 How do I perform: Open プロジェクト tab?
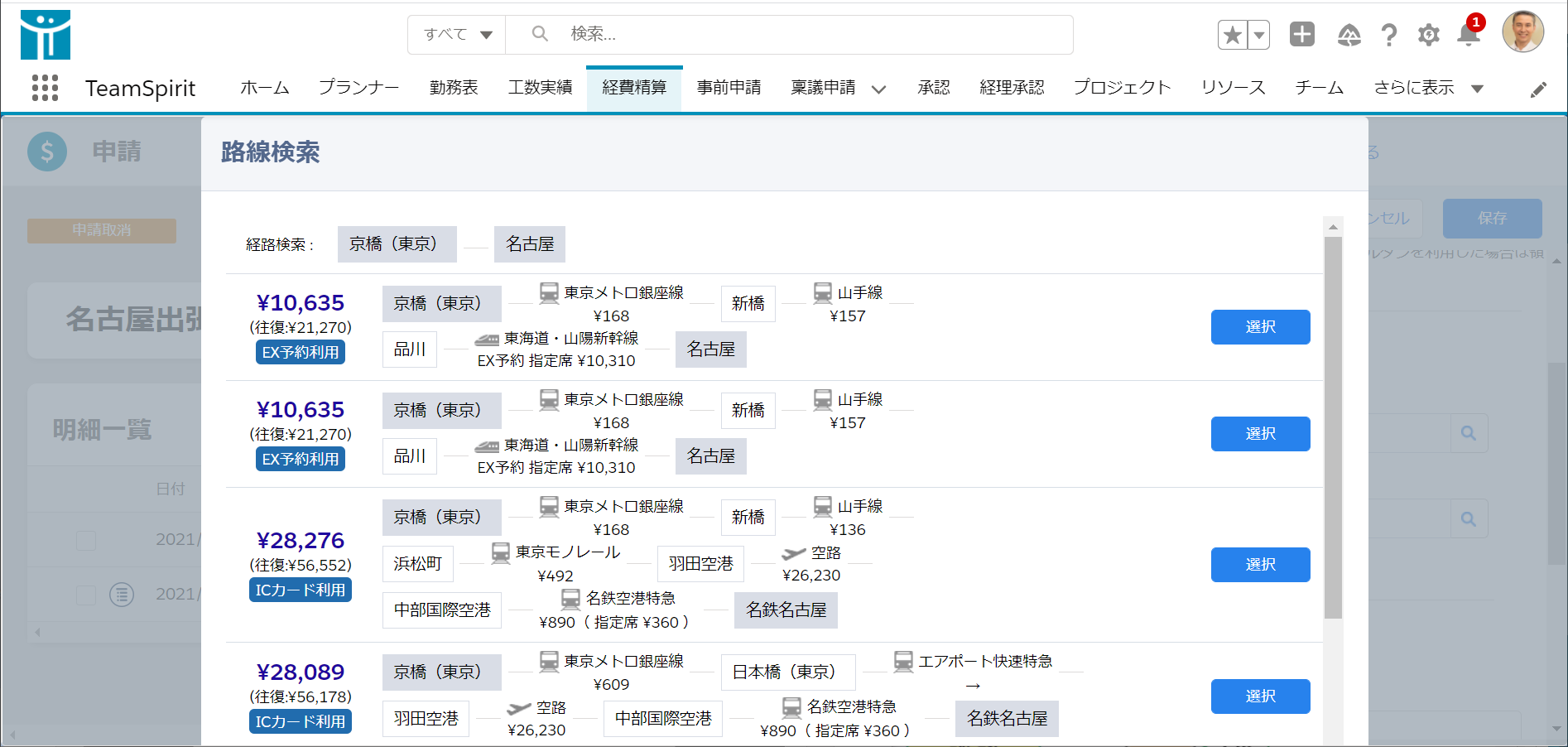point(1123,88)
